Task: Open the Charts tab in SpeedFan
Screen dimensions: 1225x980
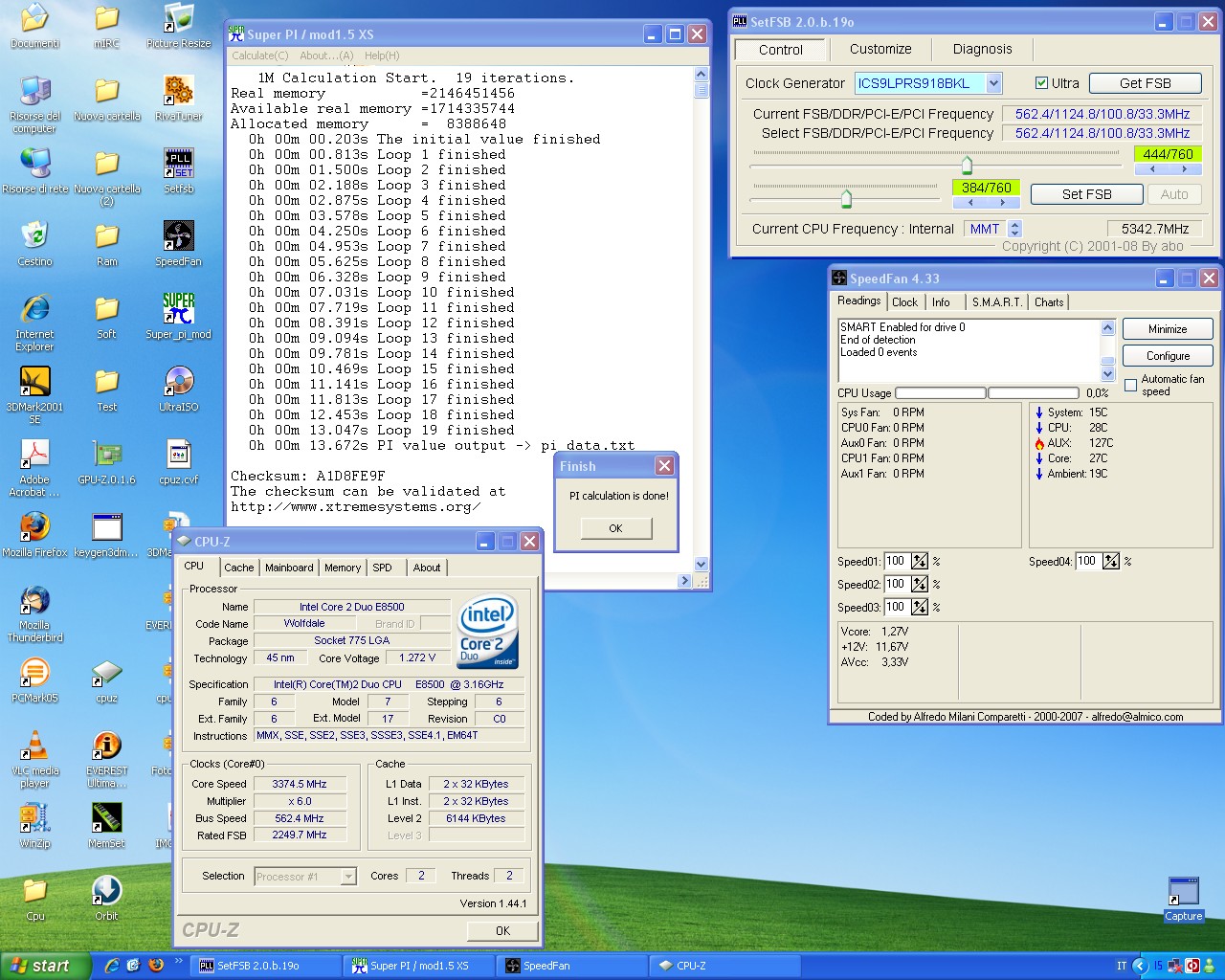Action: click(1049, 302)
